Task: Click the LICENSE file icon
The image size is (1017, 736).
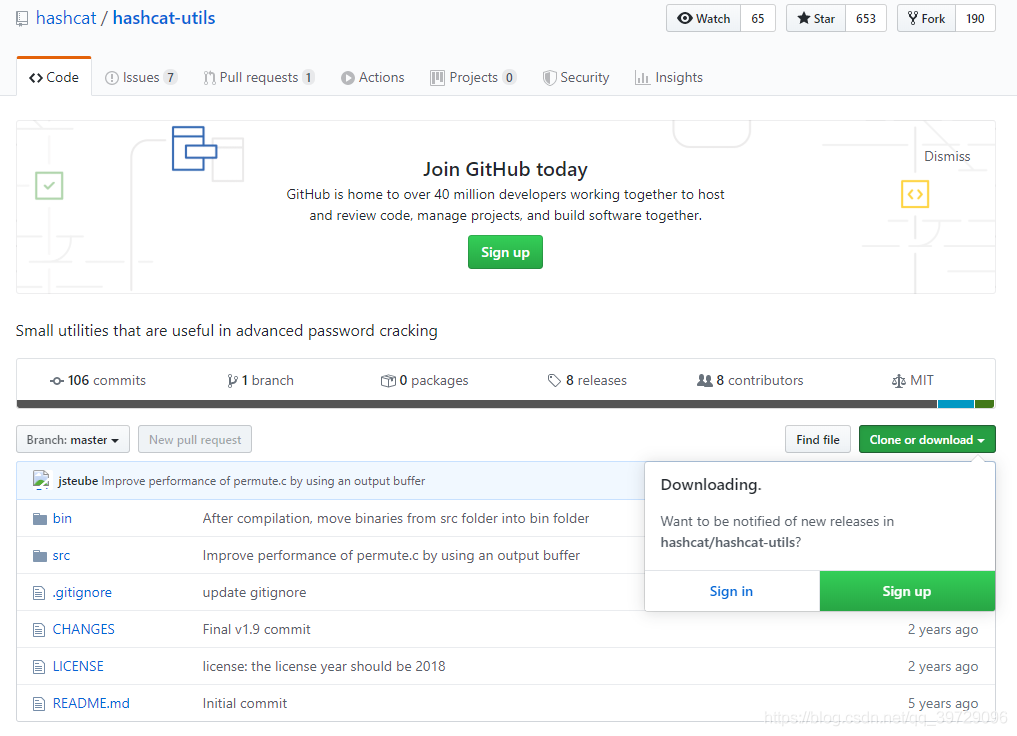Action: coord(40,667)
